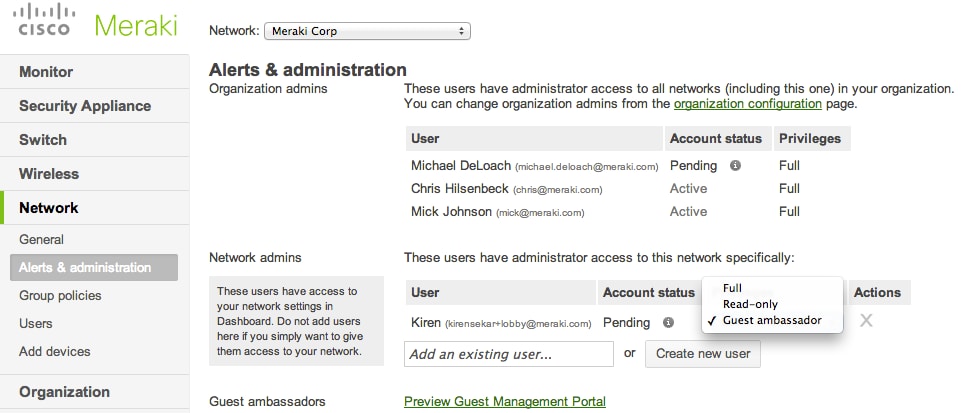Open the Network sidebar section
This screenshot has height=413, width=964.
coord(95,208)
